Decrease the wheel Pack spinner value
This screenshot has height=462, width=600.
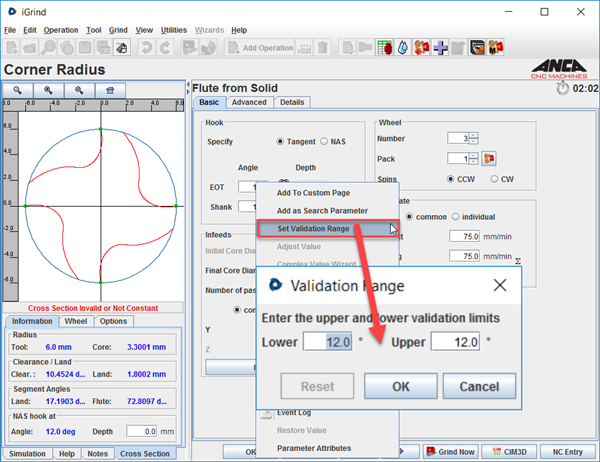pos(473,162)
